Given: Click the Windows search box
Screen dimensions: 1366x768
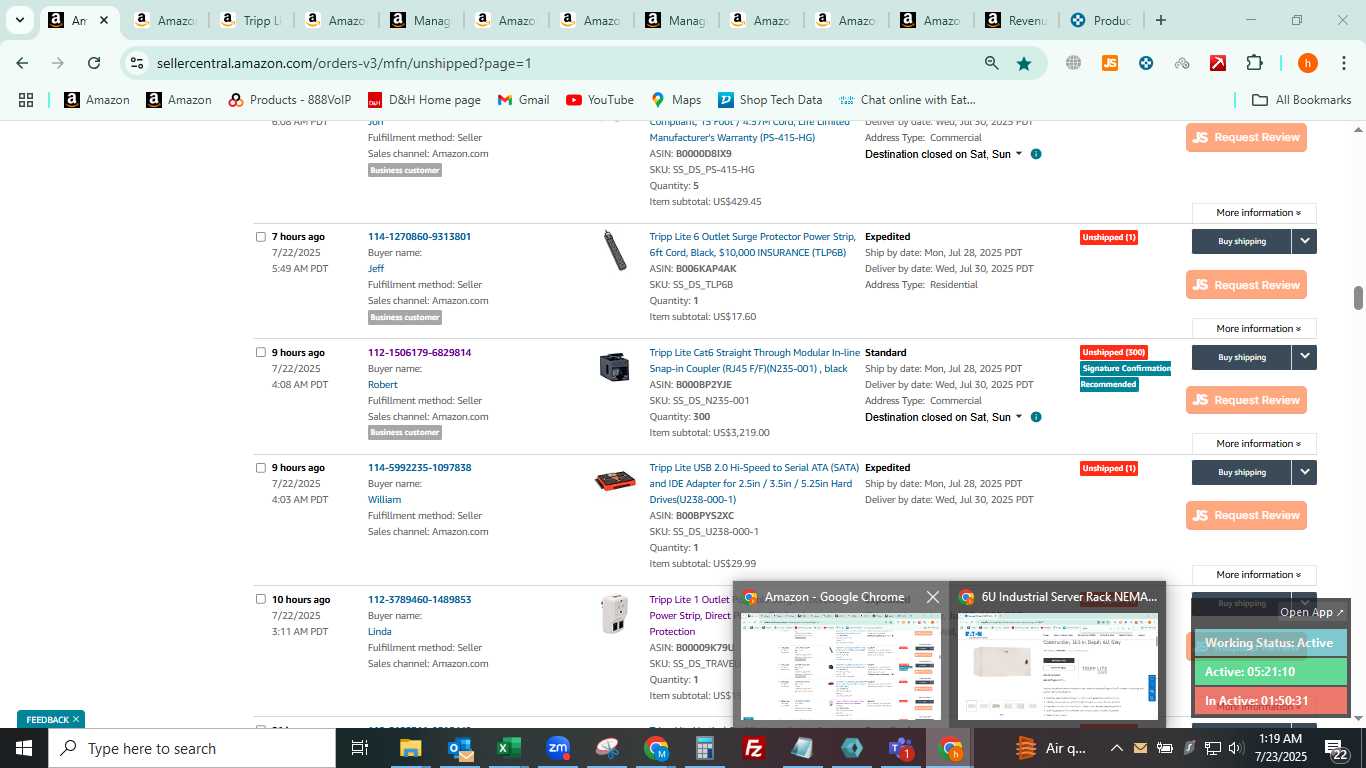Looking at the screenshot, I should [x=190, y=748].
